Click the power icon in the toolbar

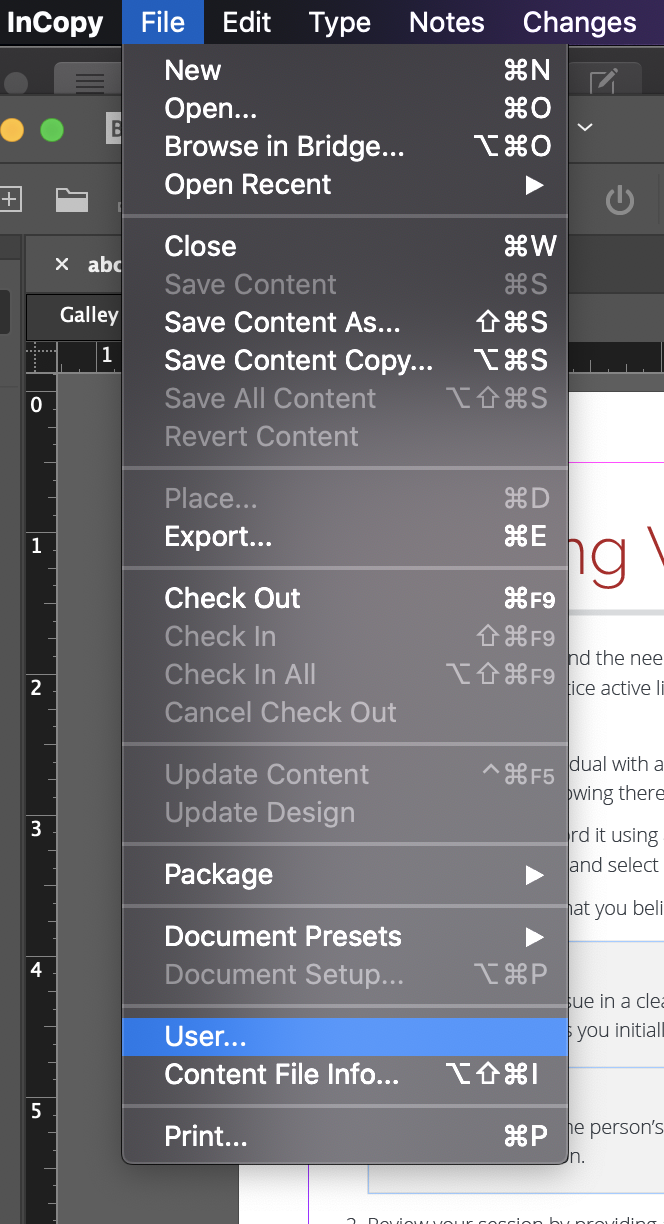click(620, 200)
